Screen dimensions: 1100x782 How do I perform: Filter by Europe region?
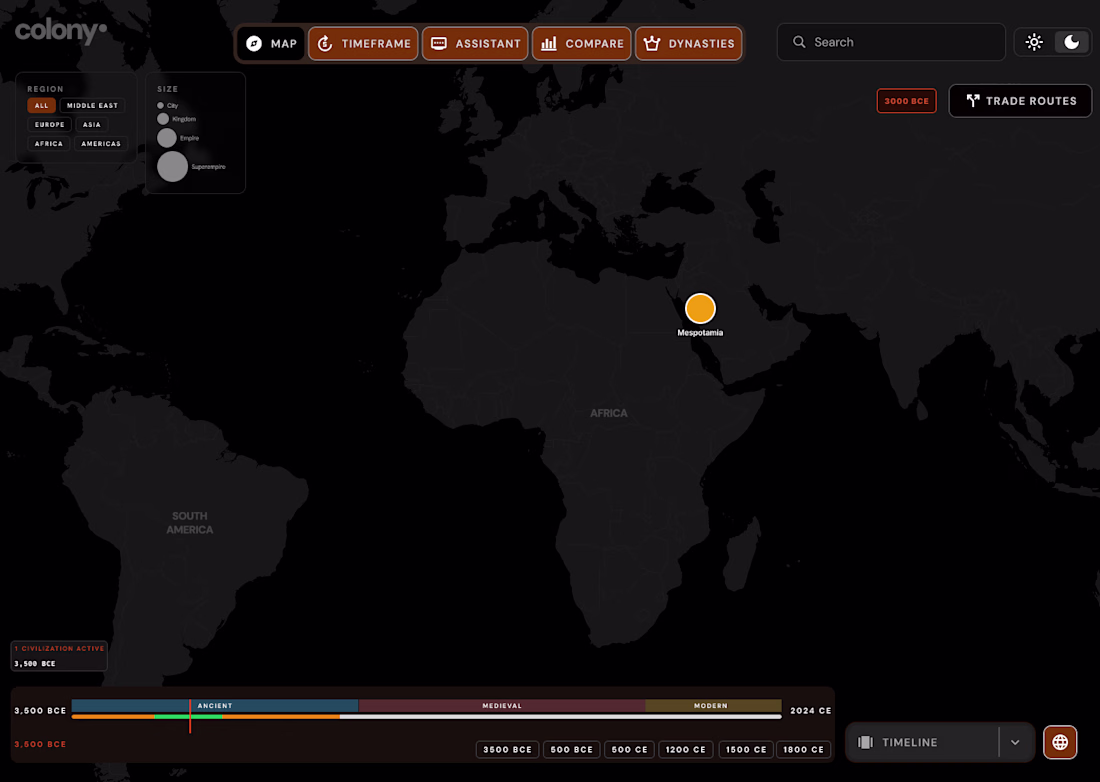(49, 124)
